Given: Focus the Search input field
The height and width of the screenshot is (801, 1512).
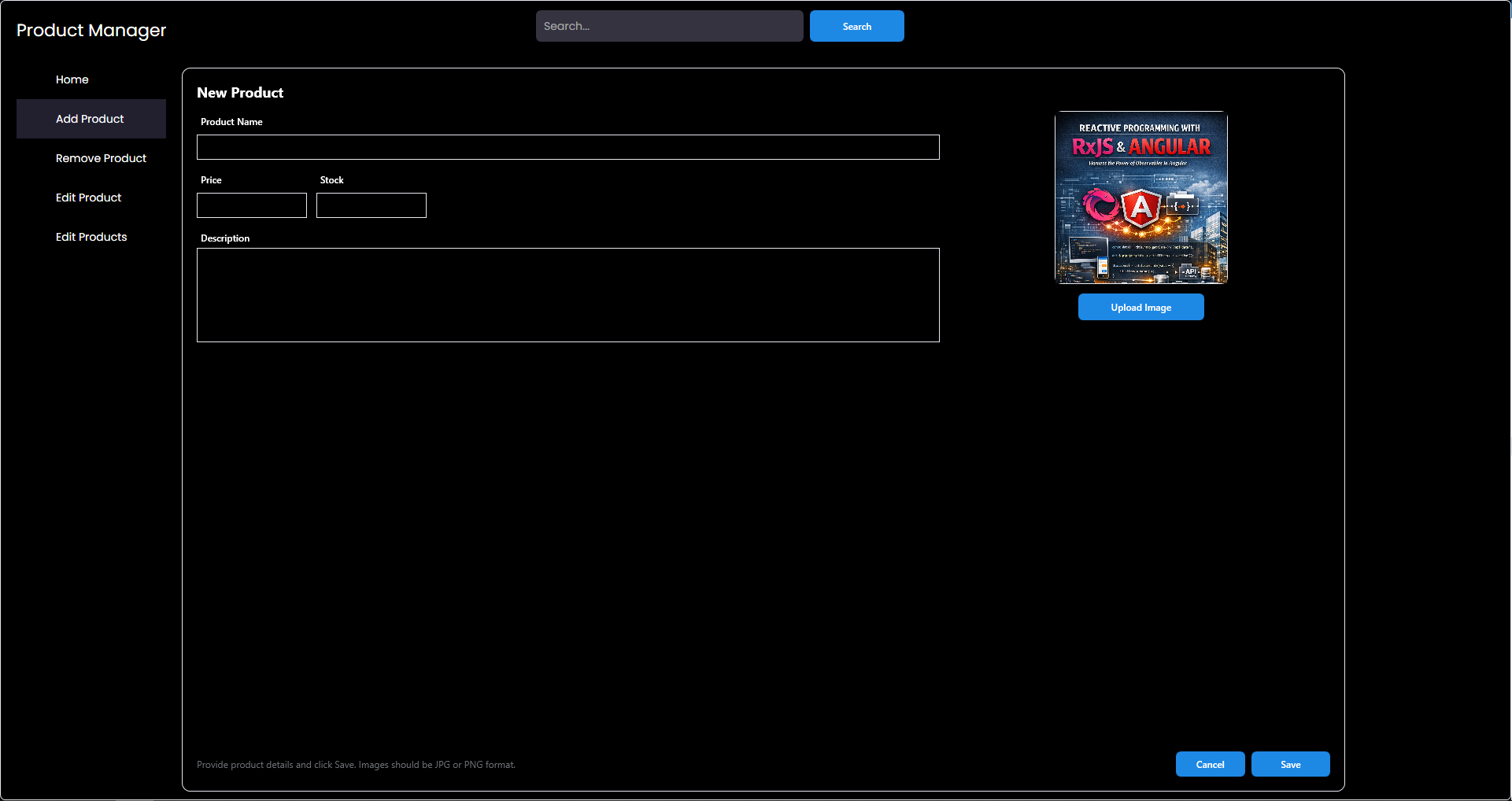Looking at the screenshot, I should (670, 26).
